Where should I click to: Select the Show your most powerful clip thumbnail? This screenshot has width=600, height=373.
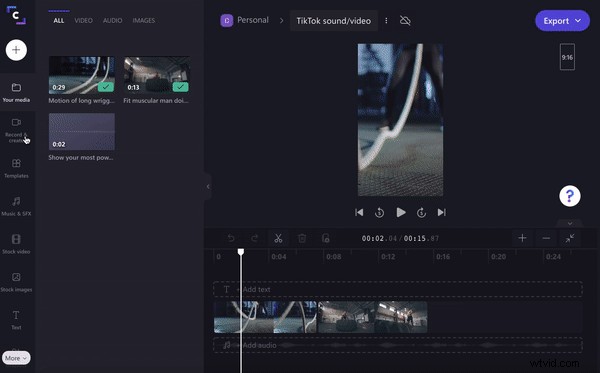click(82, 132)
